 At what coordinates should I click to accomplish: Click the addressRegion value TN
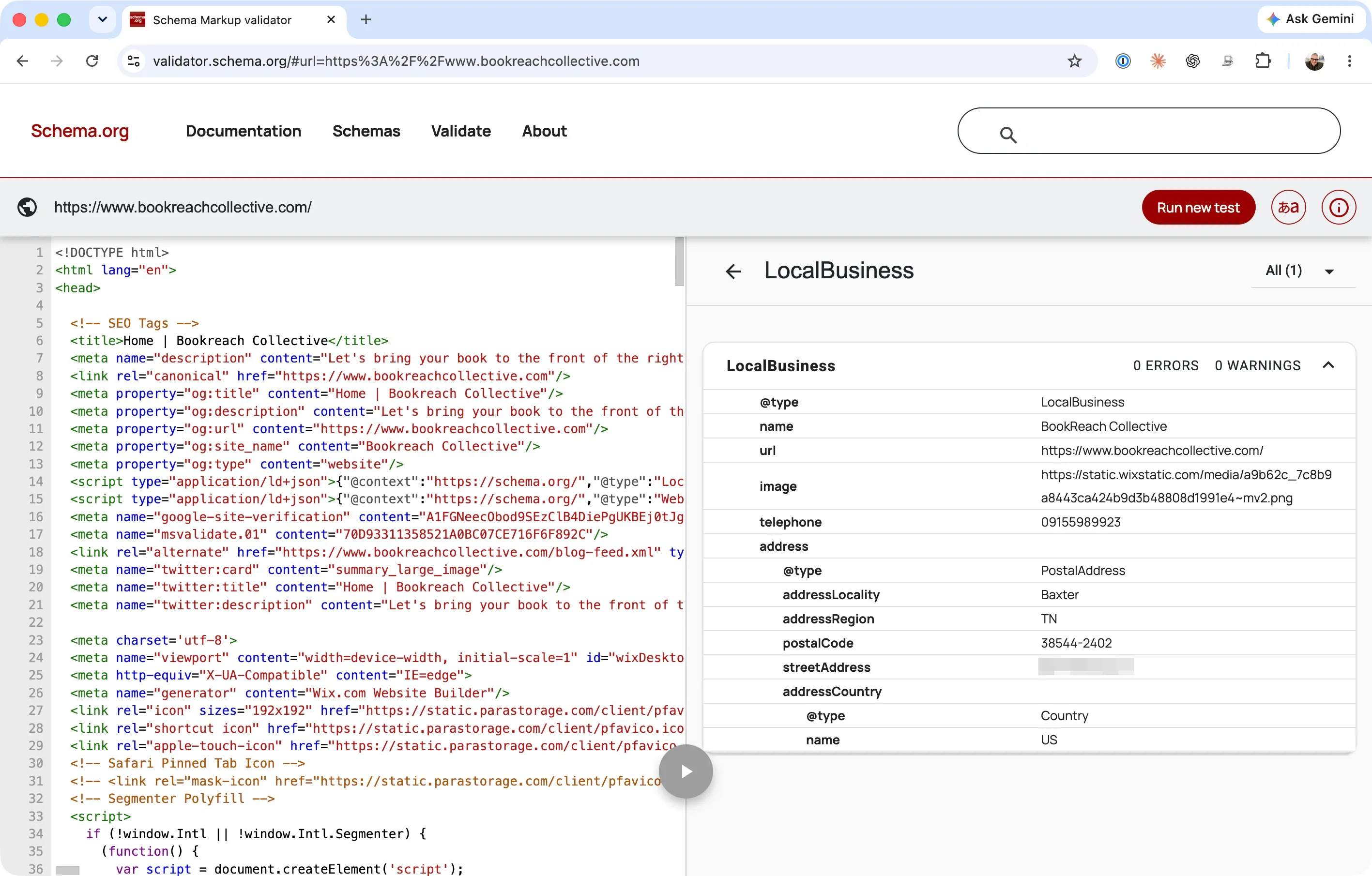pyautogui.click(x=1049, y=619)
